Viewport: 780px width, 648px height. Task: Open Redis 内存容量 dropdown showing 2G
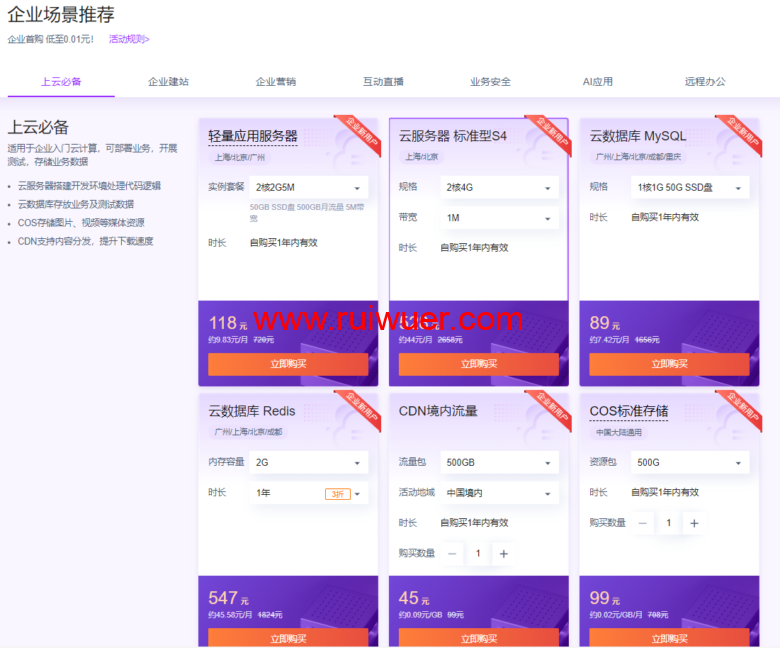308,463
